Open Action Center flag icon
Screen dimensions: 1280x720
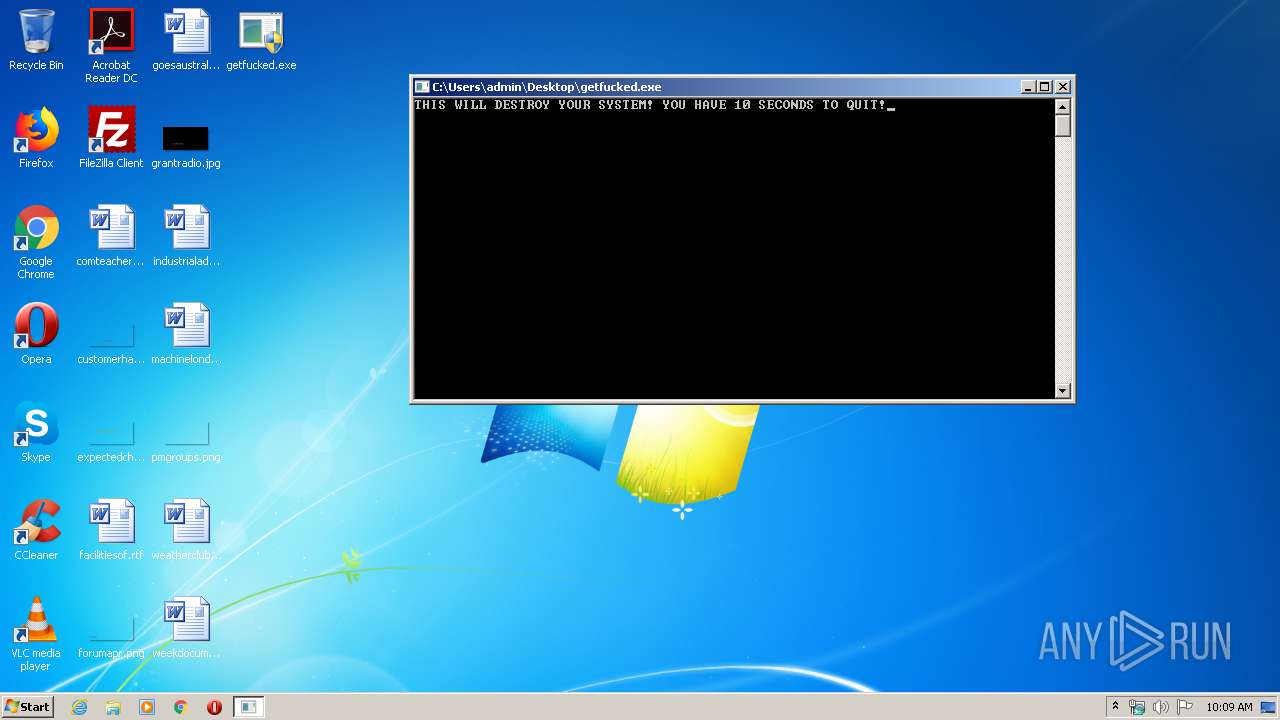tap(1185, 707)
